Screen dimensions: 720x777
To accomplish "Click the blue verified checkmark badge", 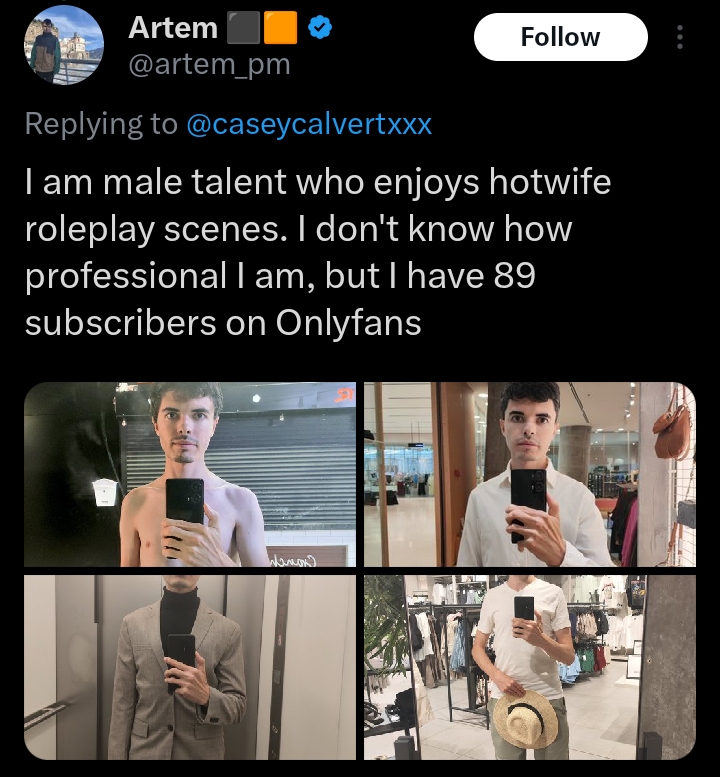I will (x=320, y=28).
